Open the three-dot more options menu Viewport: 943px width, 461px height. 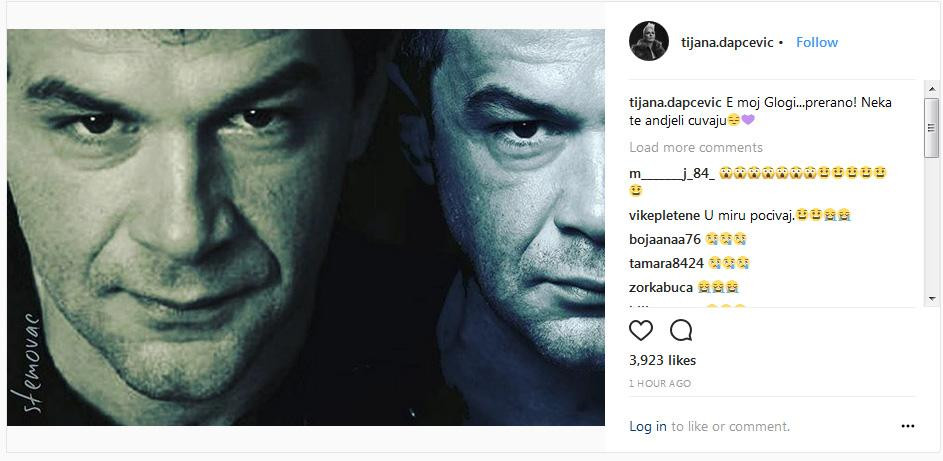pos(907,426)
